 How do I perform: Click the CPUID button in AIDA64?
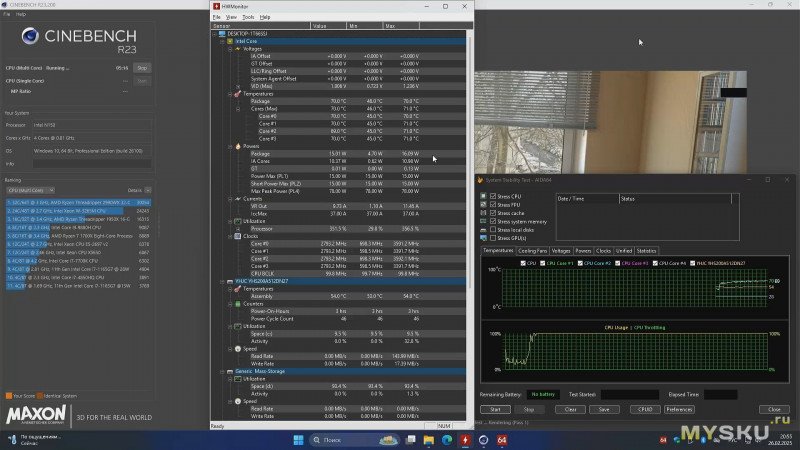pos(645,409)
